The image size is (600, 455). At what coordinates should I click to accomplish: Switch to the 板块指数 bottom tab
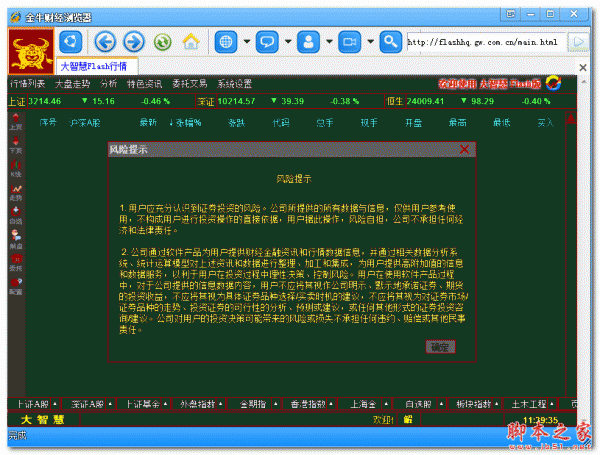pyautogui.click(x=474, y=404)
